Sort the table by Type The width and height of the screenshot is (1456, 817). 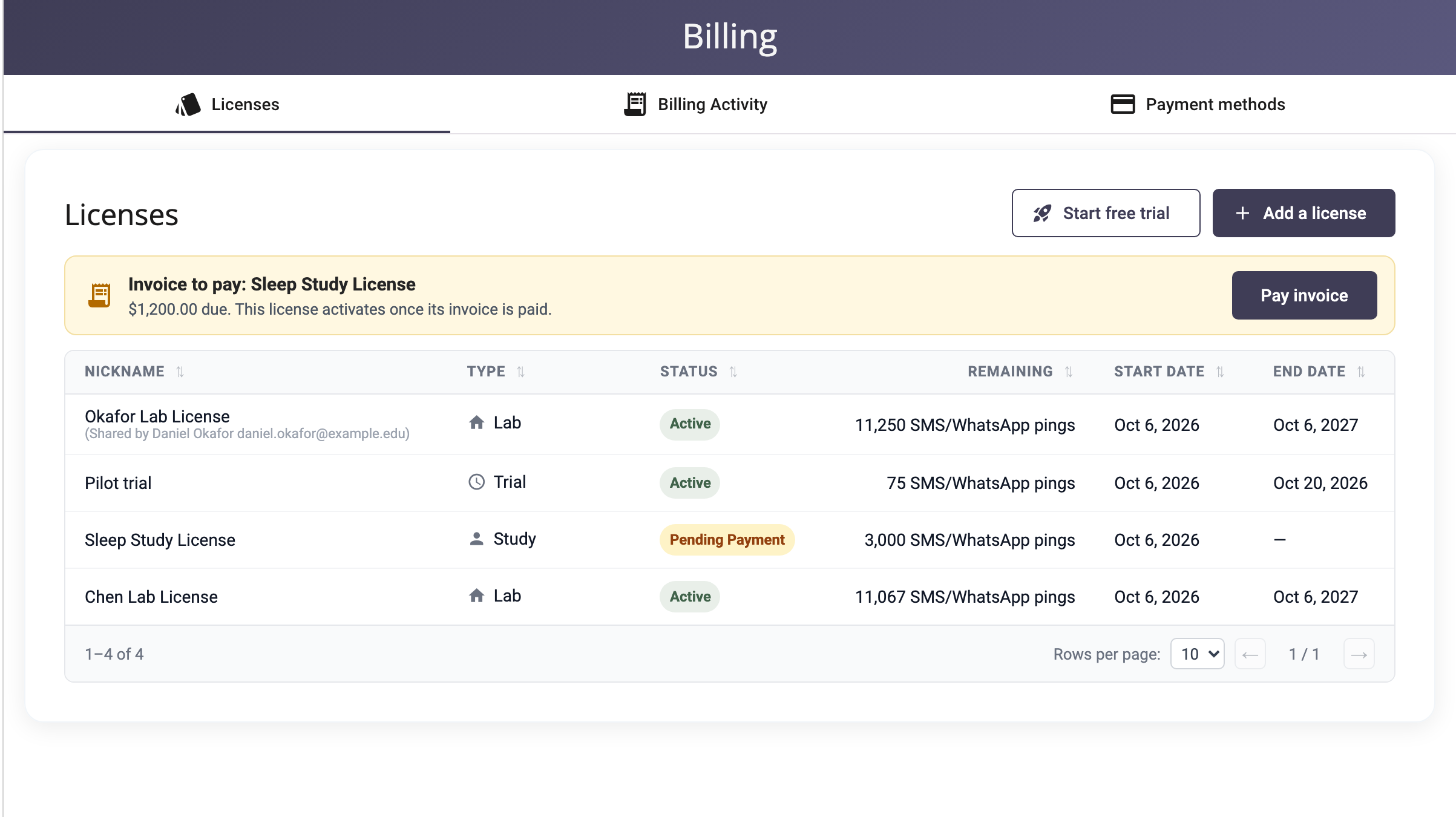click(x=496, y=372)
